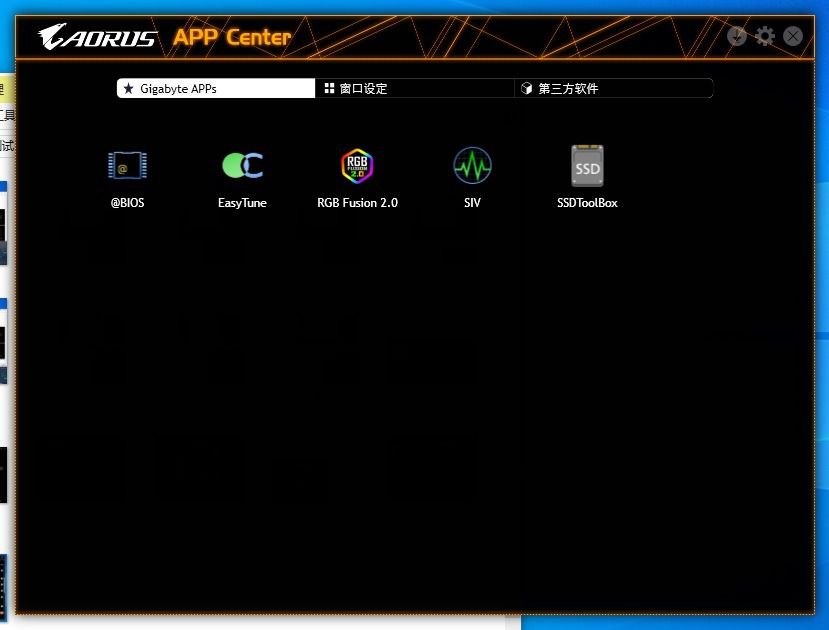Launch the @BIOS utility icon

(x=126, y=165)
